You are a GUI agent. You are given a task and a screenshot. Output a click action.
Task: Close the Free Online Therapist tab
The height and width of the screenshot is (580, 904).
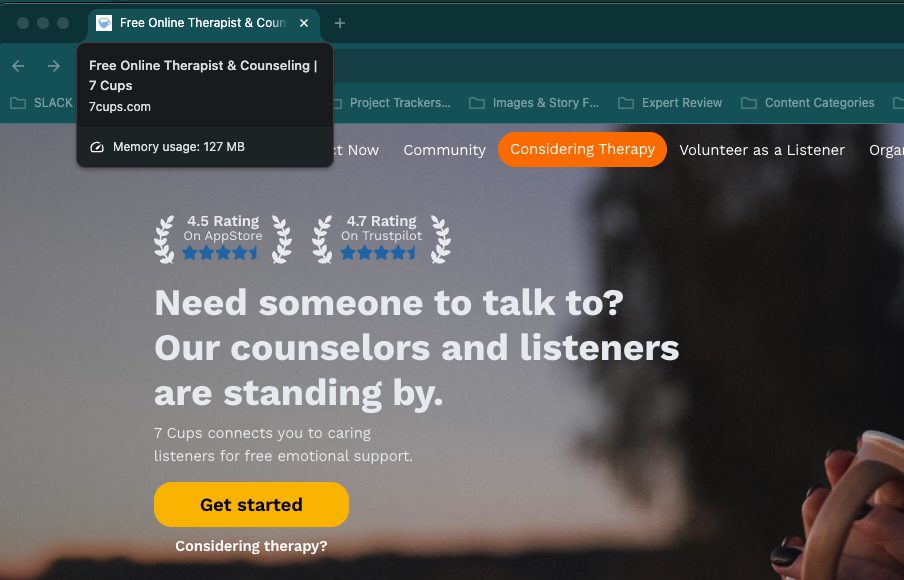304,23
